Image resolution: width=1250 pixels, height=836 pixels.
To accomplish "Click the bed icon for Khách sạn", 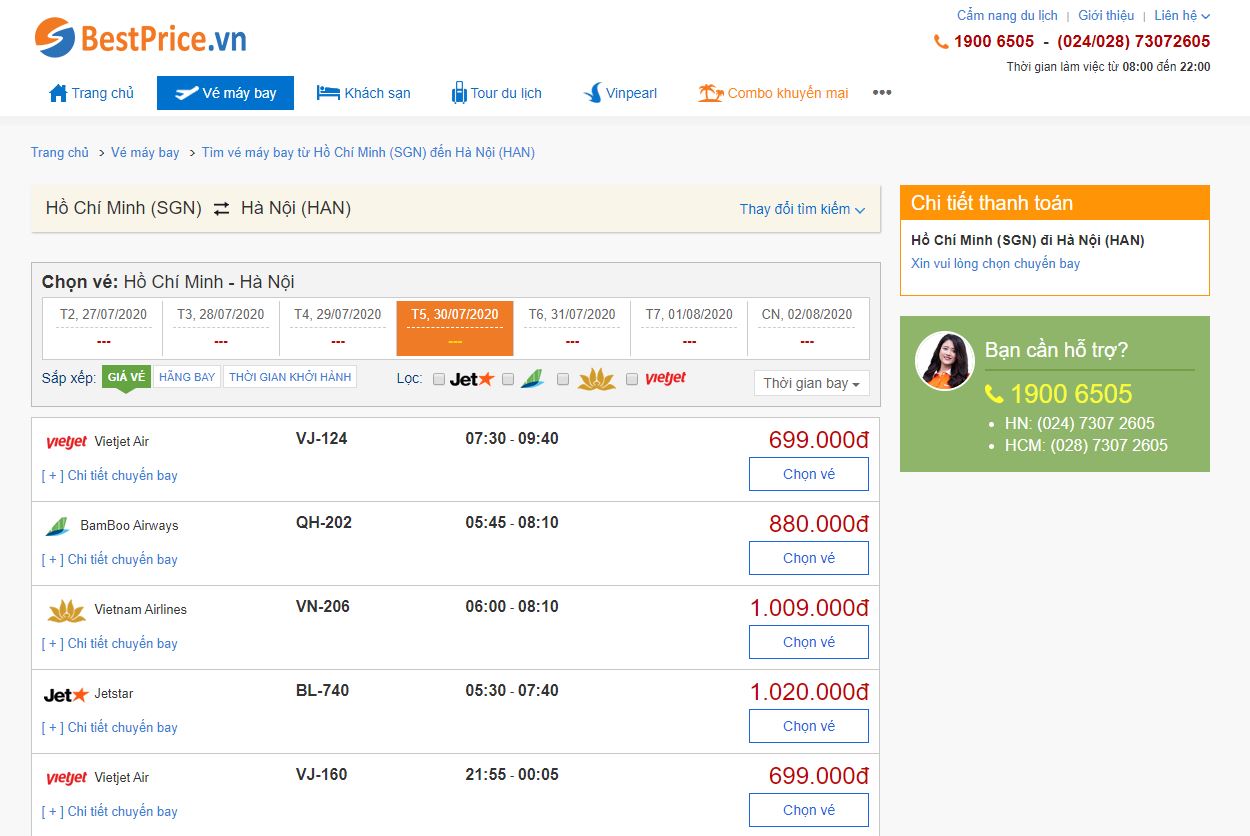I will point(328,93).
